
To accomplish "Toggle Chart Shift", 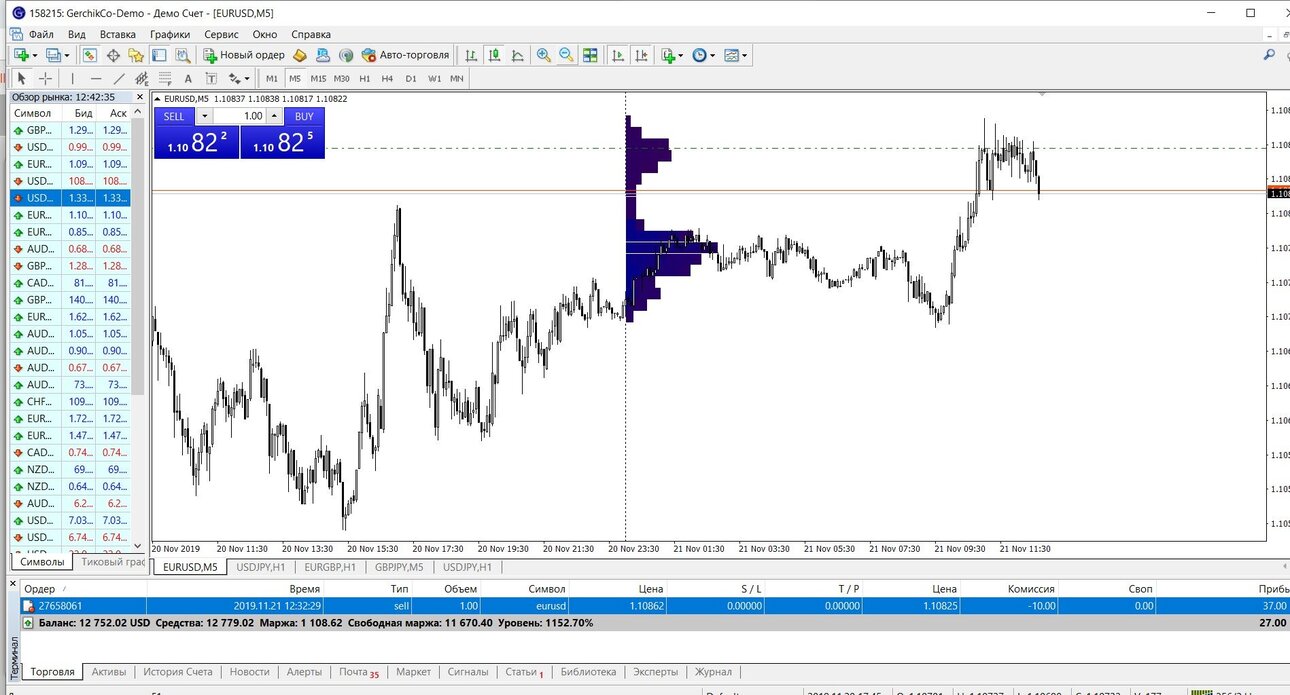I will pos(641,55).
